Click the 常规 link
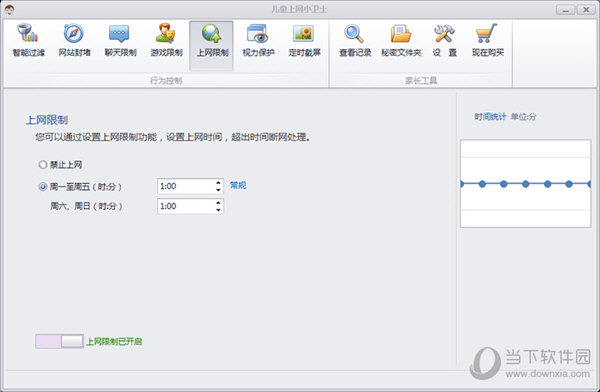The image size is (600, 392). pyautogui.click(x=238, y=185)
